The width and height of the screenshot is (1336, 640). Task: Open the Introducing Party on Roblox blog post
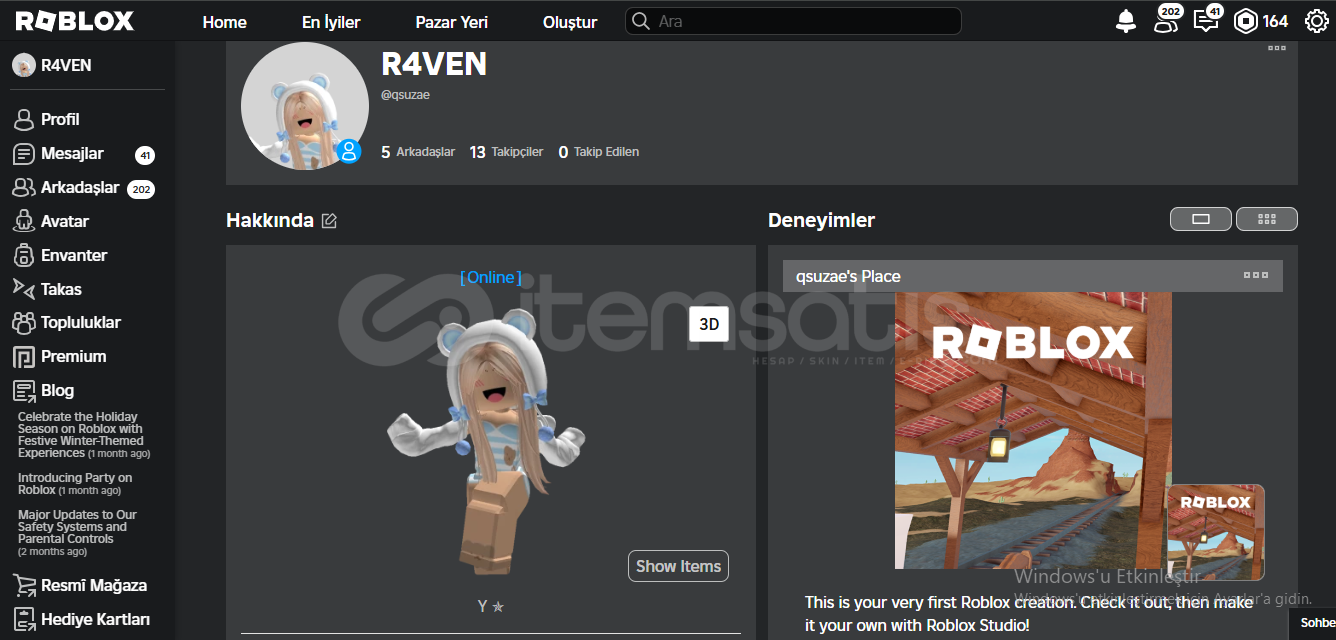[x=75, y=484]
